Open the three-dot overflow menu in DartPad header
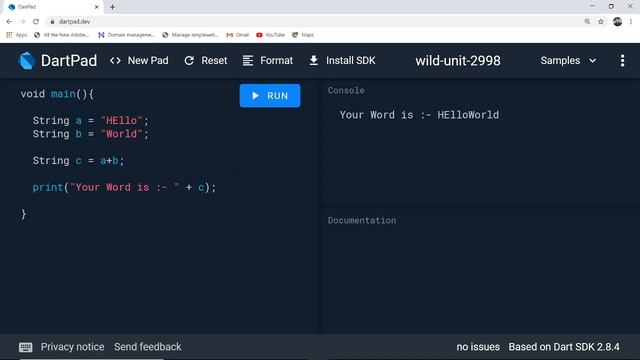Image resolution: width=640 pixels, height=360 pixels. click(x=622, y=60)
